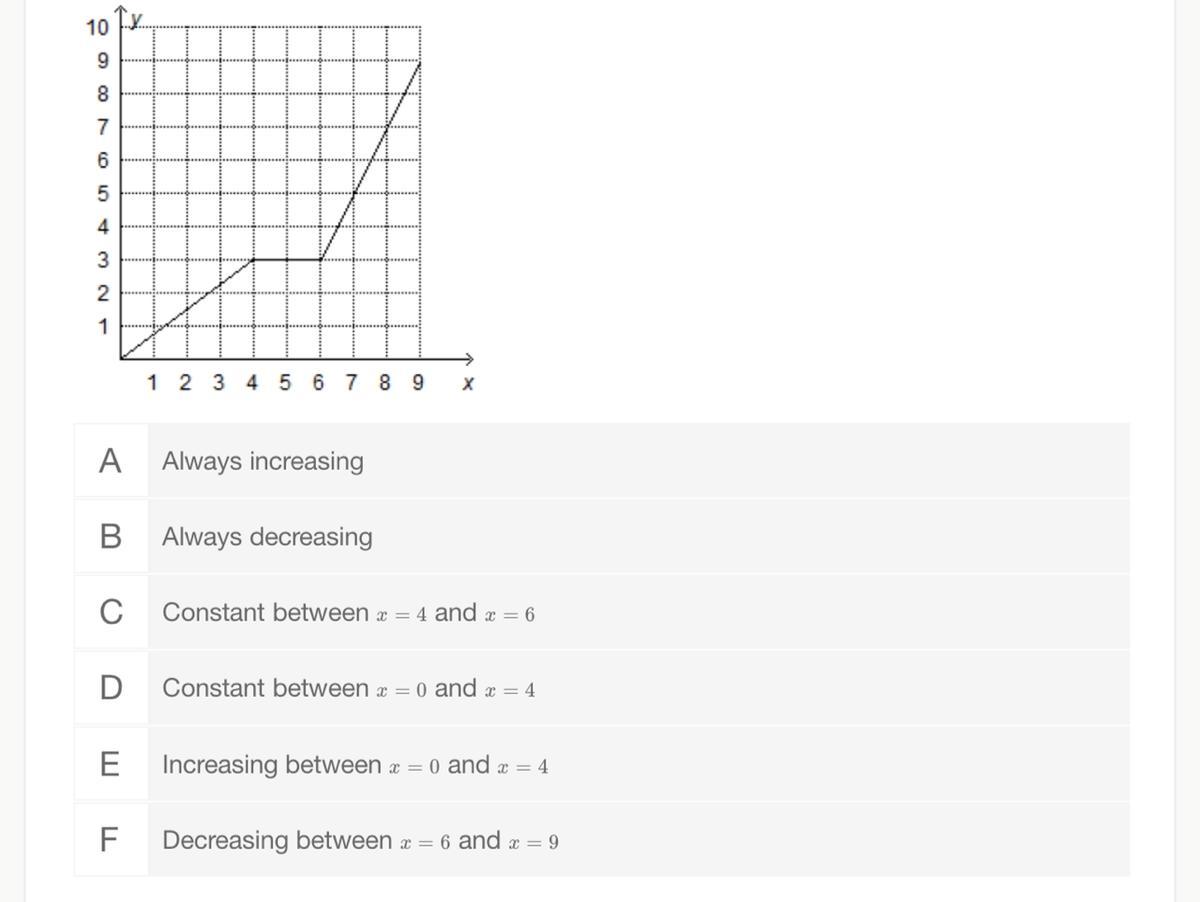
Task: Click the flat horizontal segment of the graph line
Action: pyautogui.click(x=287, y=259)
